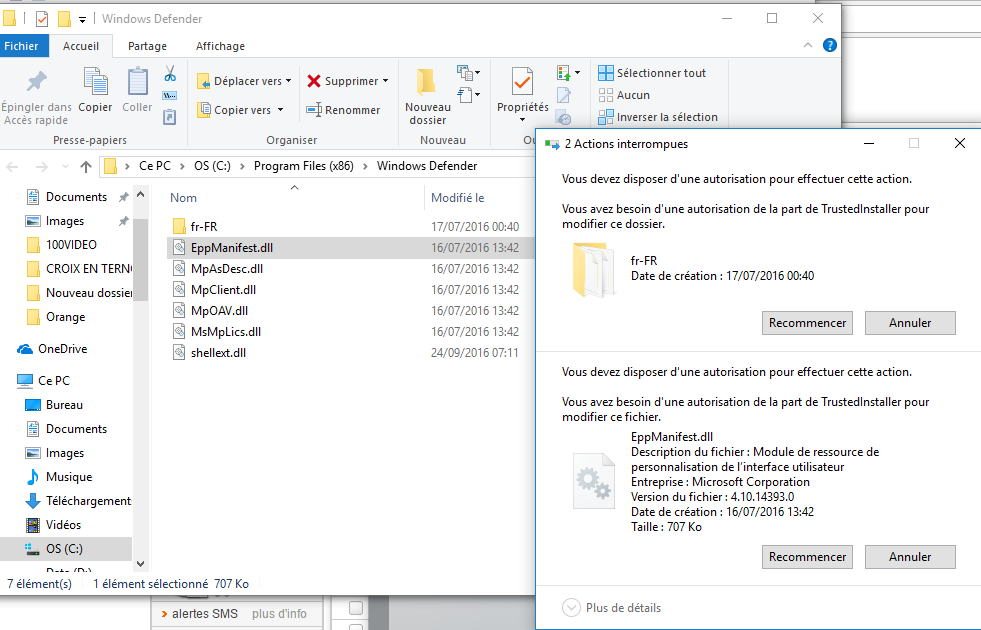Click the Cut scissors icon

pyautogui.click(x=170, y=74)
